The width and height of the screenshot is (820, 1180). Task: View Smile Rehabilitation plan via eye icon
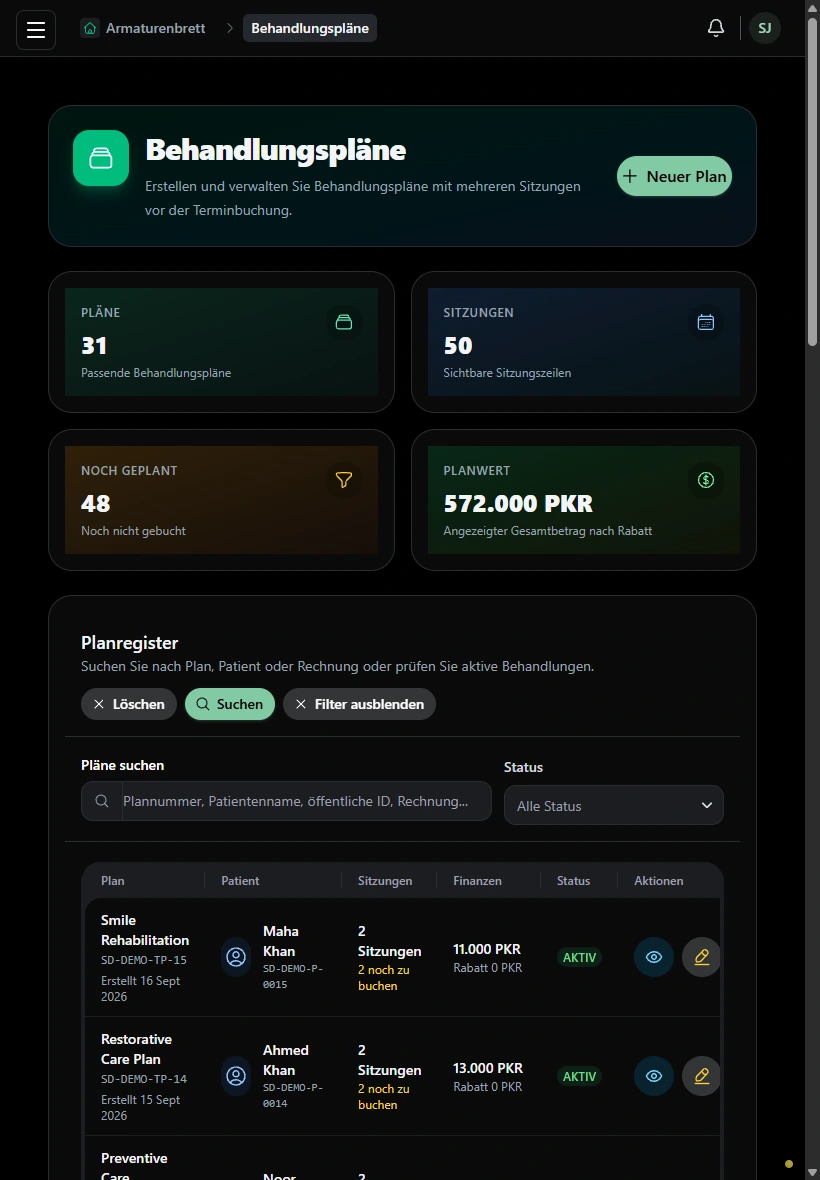(654, 957)
